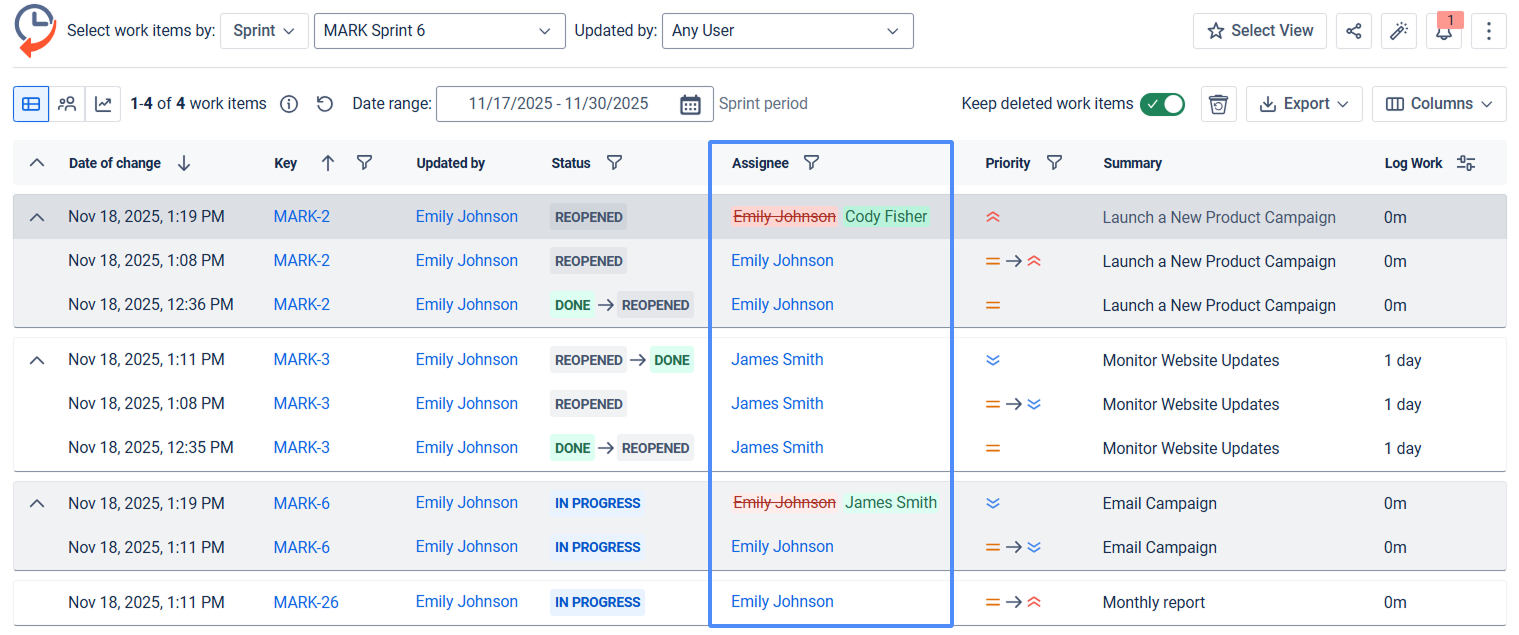Screen dimensions: 1519x635
Task: Click James Smith assignee in the 12:35 PM row
Action: [x=777, y=448]
